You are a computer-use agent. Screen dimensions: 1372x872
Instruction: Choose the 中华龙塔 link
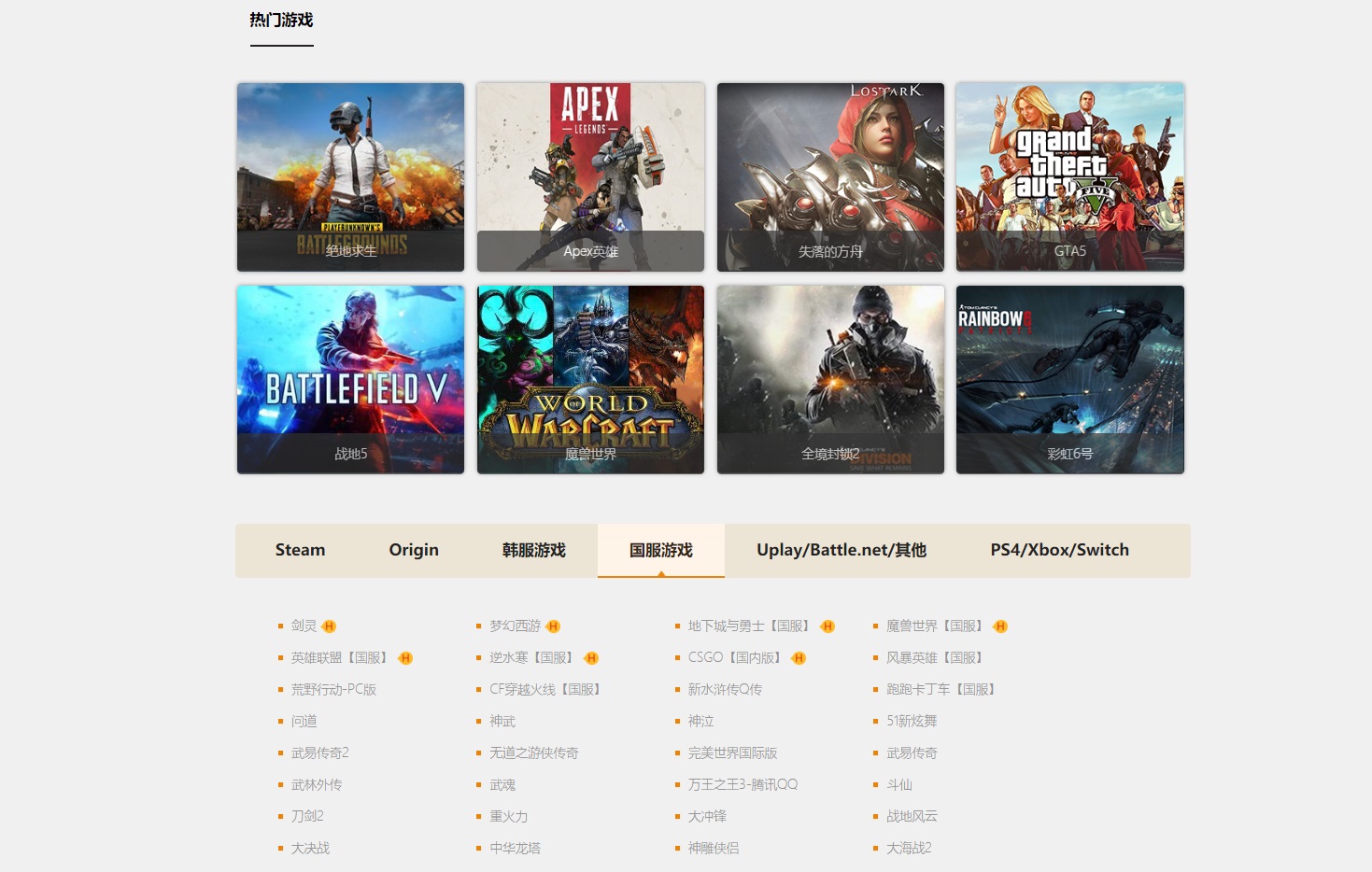tap(515, 848)
